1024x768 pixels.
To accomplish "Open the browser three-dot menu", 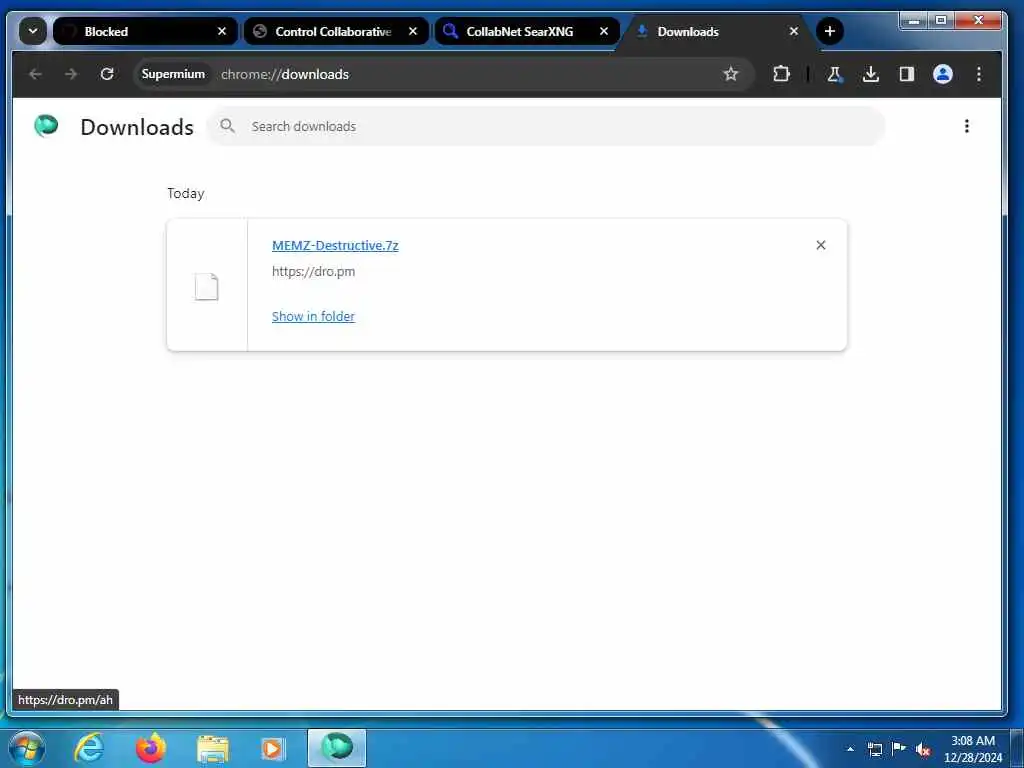I will click(978, 74).
